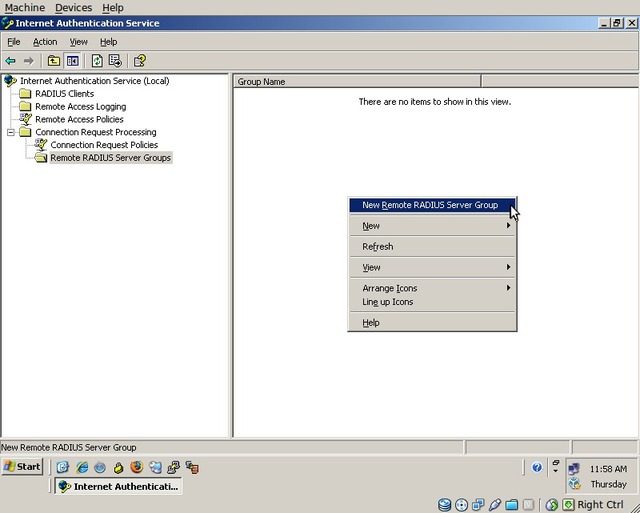
Task: Select Refresh from the context menu
Action: 378,247
